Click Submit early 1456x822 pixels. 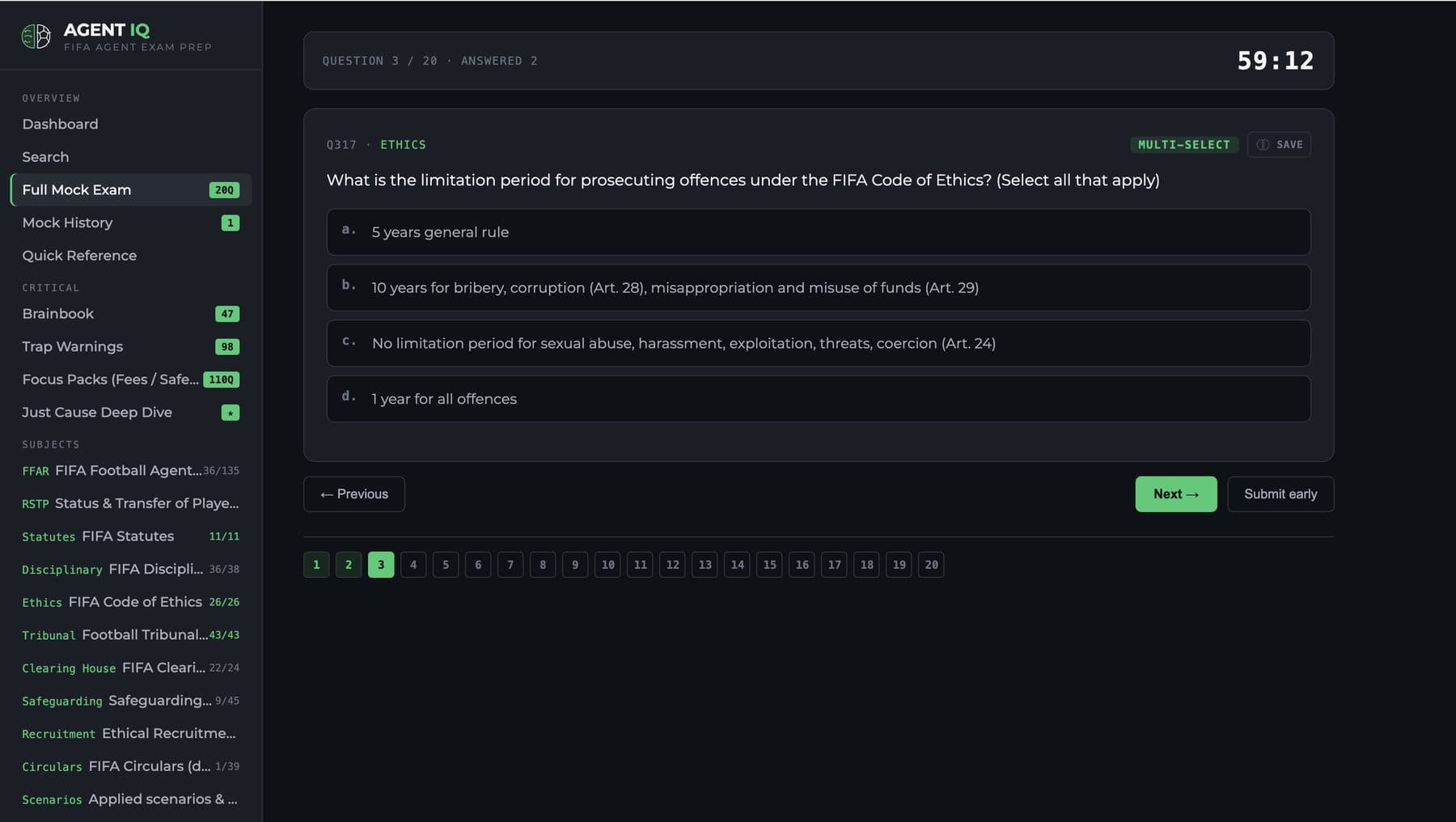(x=1280, y=494)
